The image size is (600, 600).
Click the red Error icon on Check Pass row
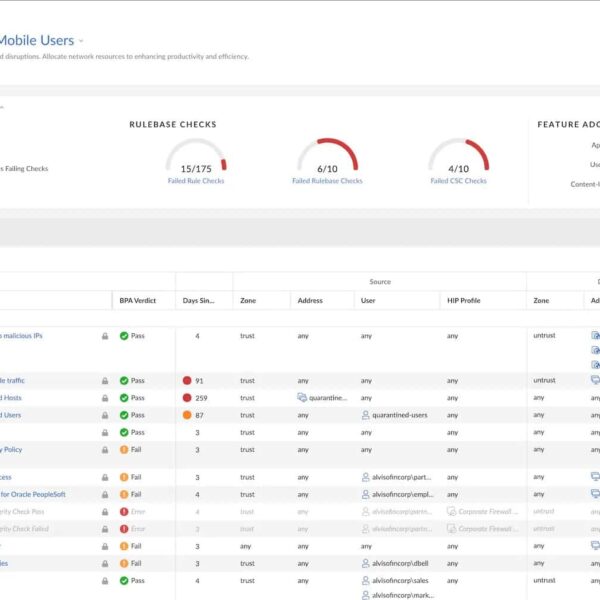(124, 512)
